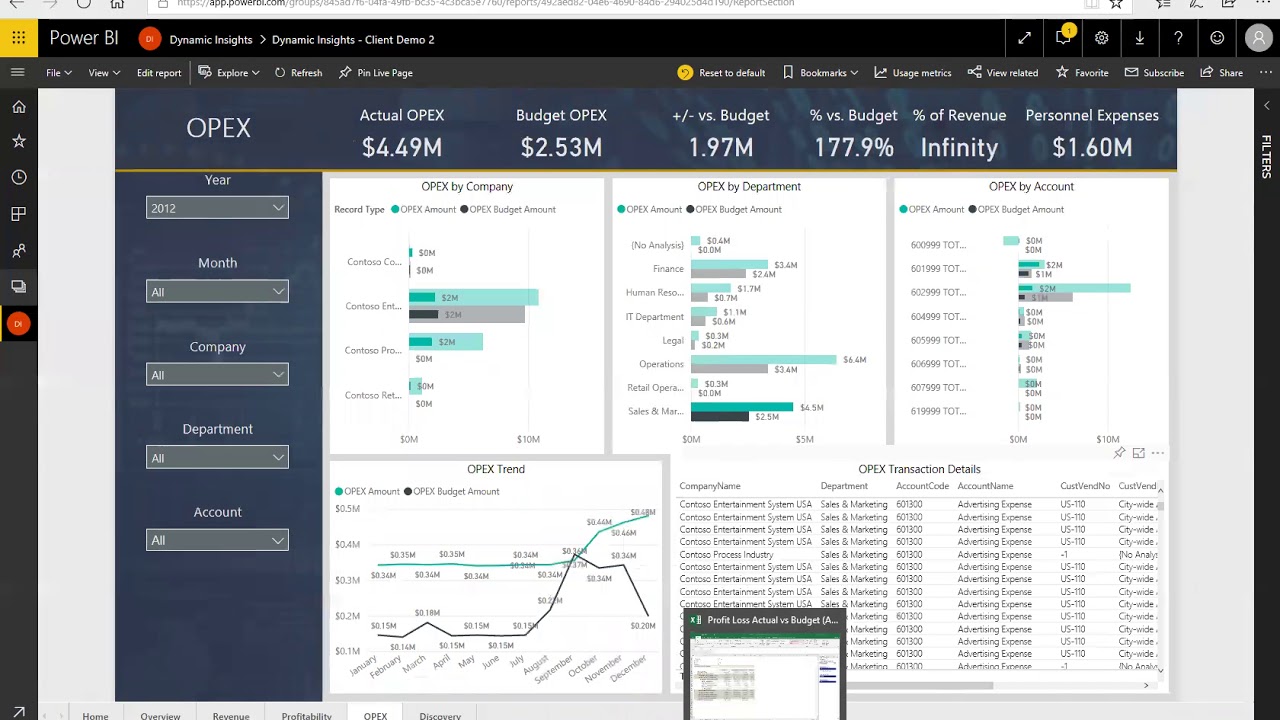Click the browser address bar URL

click(x=485, y=4)
